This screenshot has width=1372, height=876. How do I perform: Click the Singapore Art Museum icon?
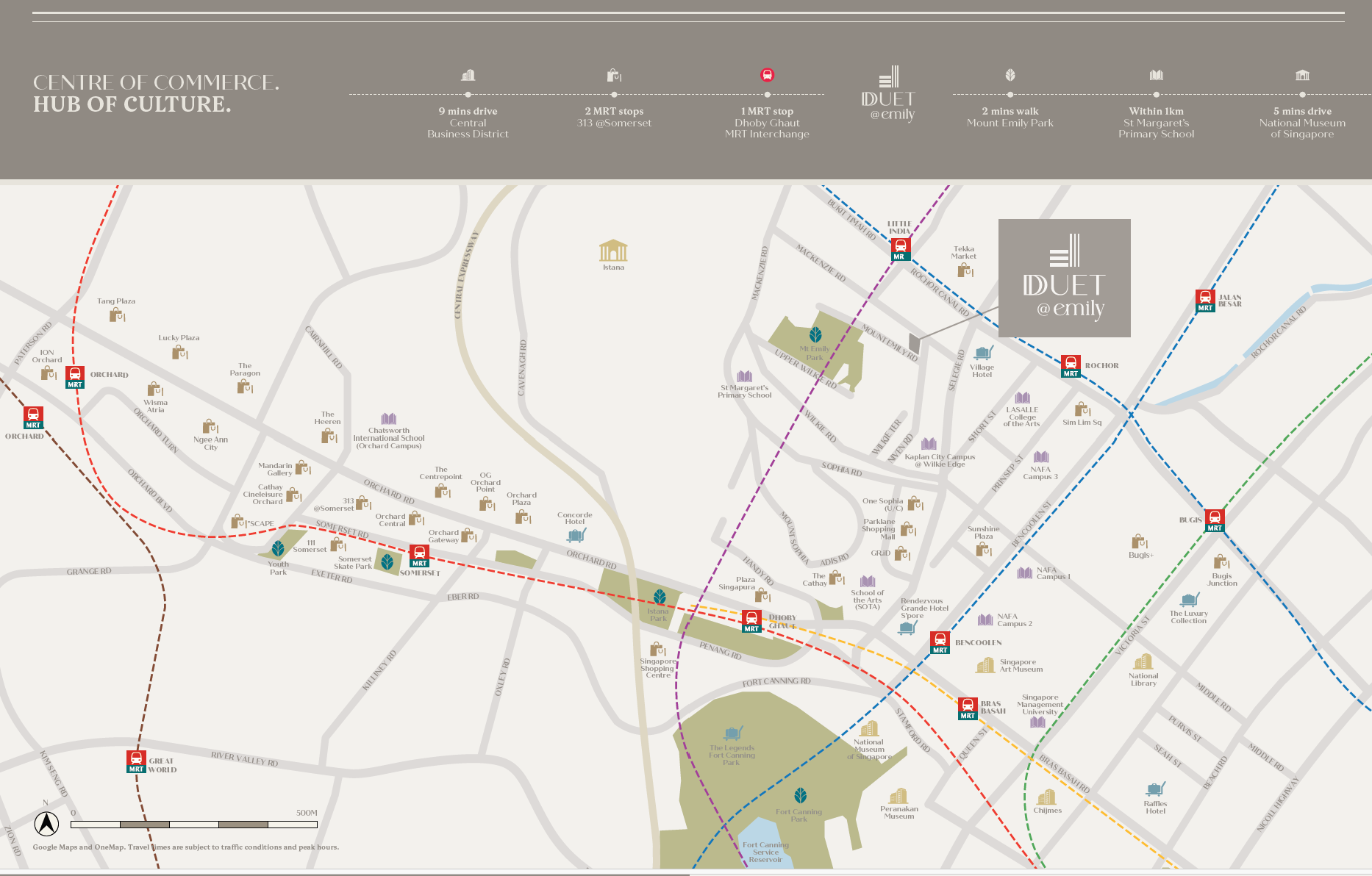(985, 665)
